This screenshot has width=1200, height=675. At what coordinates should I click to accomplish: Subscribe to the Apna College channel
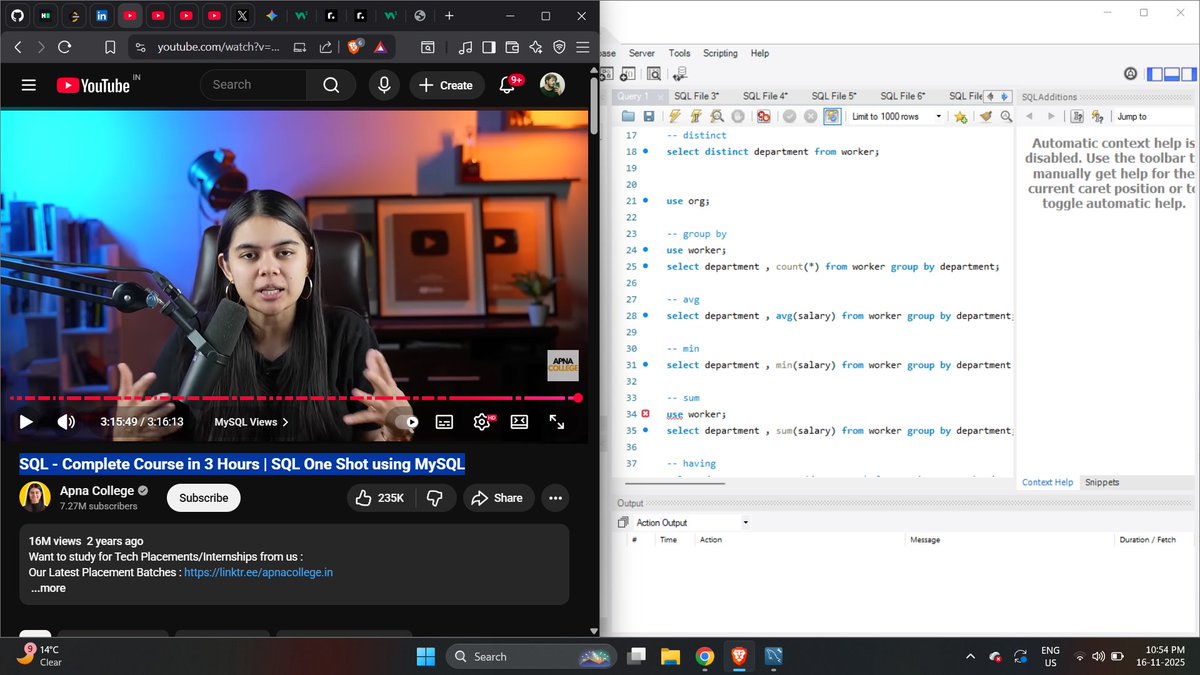[204, 498]
